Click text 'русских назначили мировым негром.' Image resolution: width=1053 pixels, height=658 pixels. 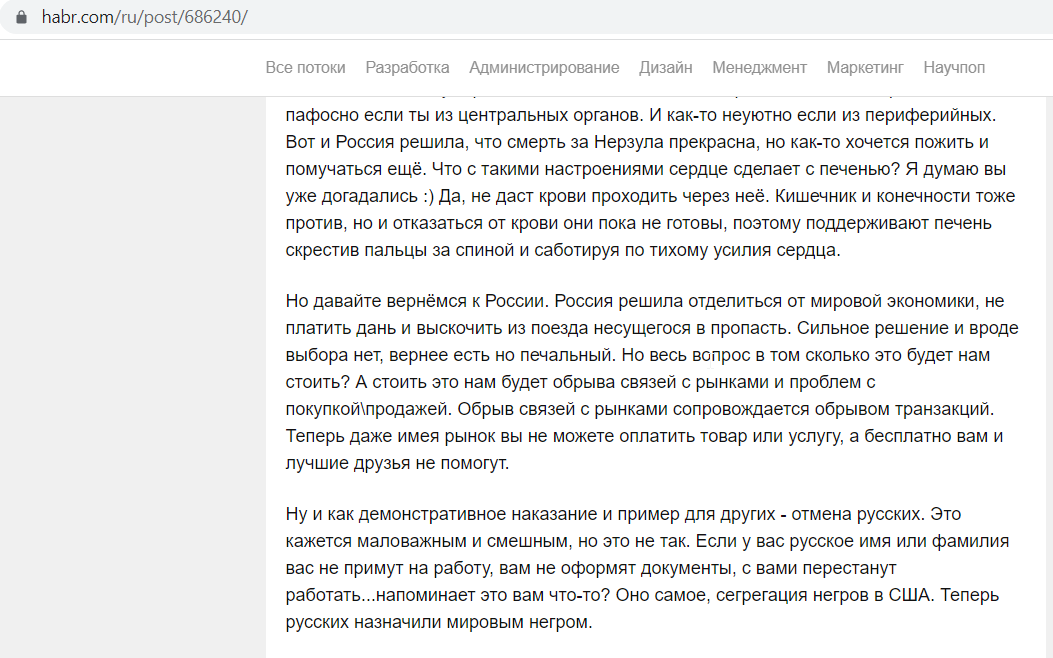tap(439, 622)
